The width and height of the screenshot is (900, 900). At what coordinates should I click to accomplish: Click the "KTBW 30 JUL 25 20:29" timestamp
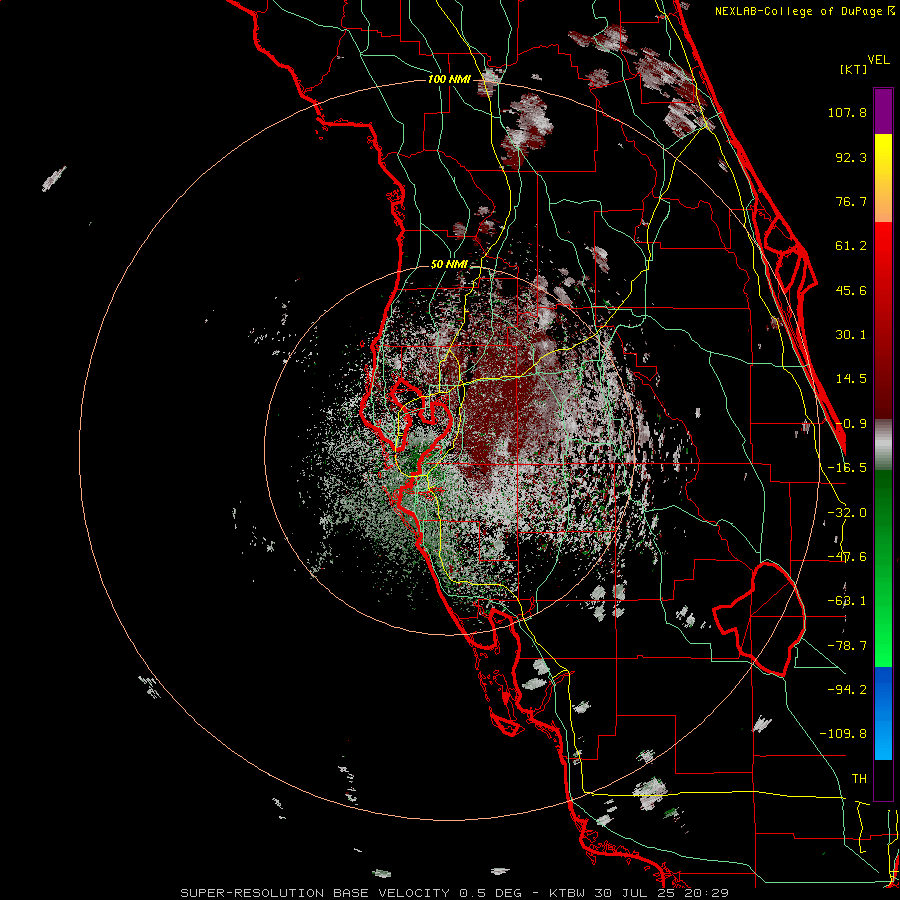coord(639,893)
